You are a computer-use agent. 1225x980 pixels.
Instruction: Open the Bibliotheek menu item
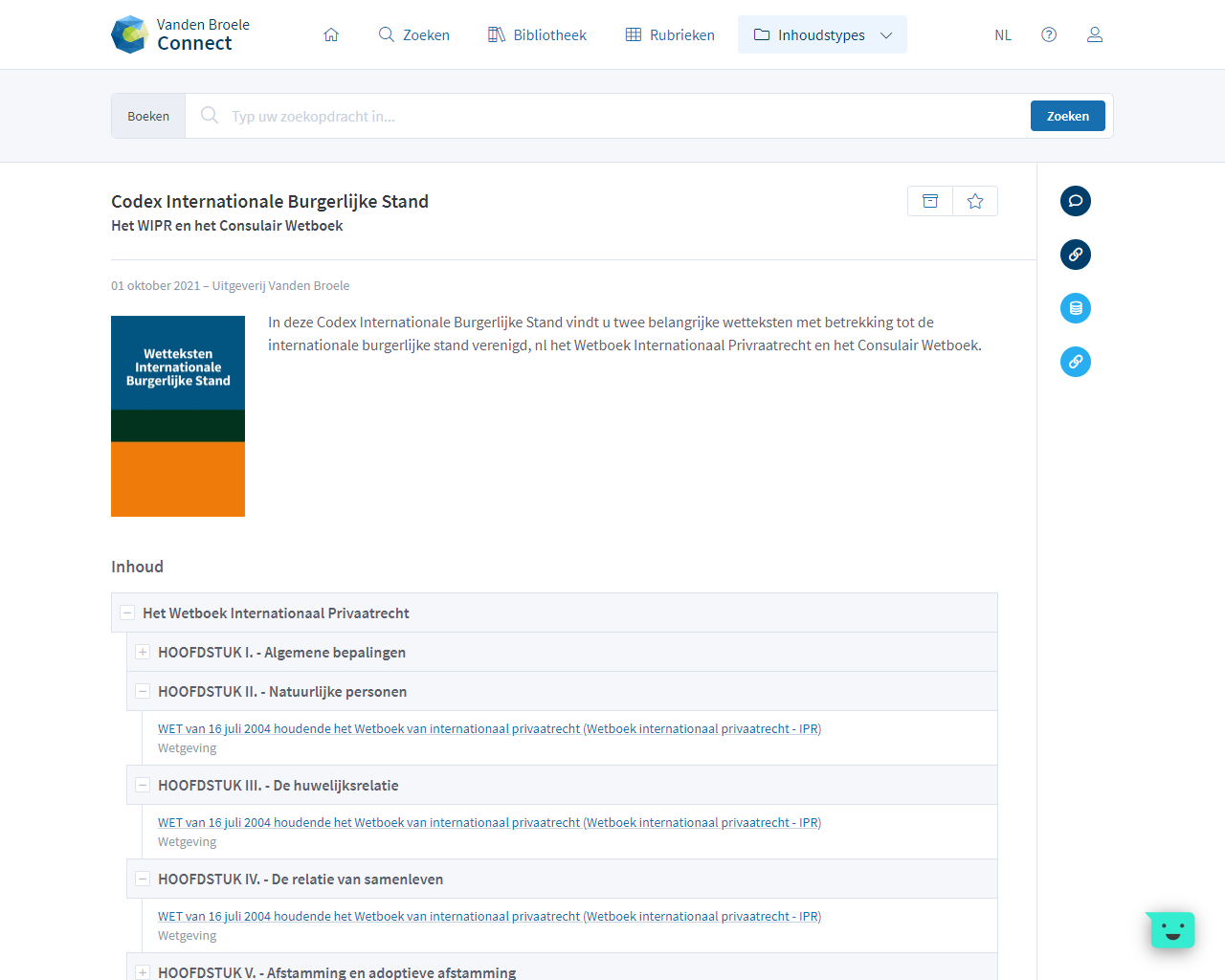[537, 34]
